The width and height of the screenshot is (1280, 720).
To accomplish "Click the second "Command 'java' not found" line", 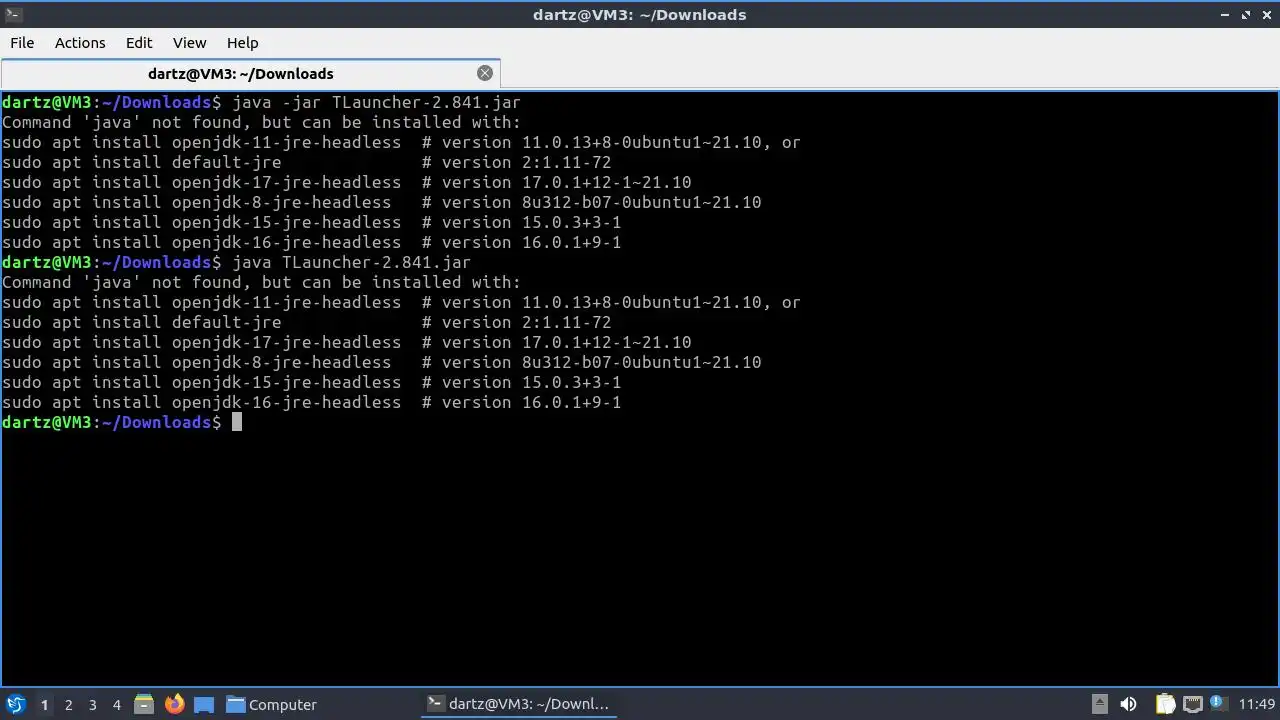I will (x=261, y=282).
